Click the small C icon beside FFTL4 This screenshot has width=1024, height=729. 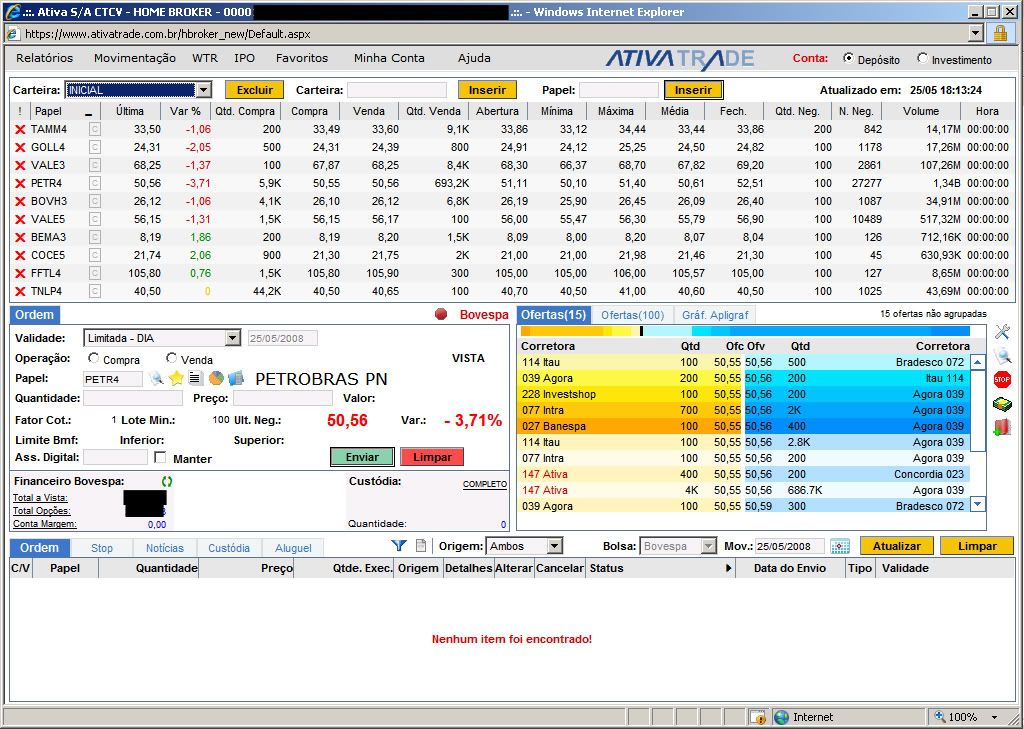95,273
